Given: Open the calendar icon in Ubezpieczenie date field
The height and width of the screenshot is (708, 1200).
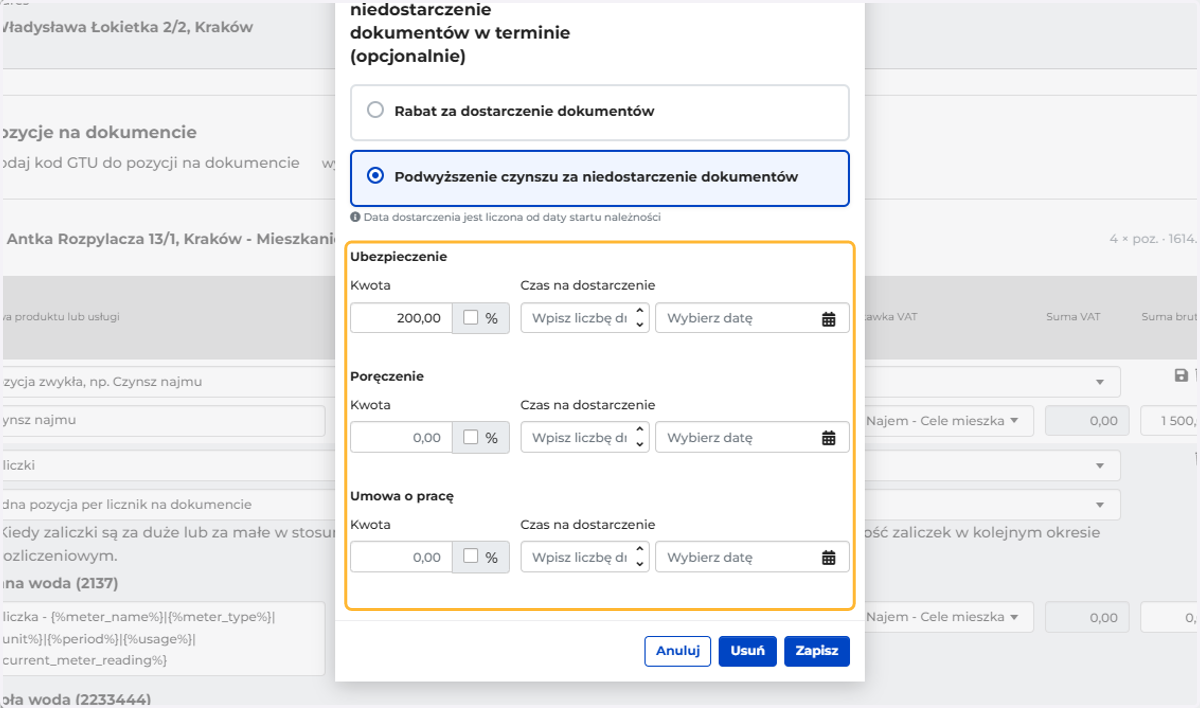Looking at the screenshot, I should click(828, 319).
